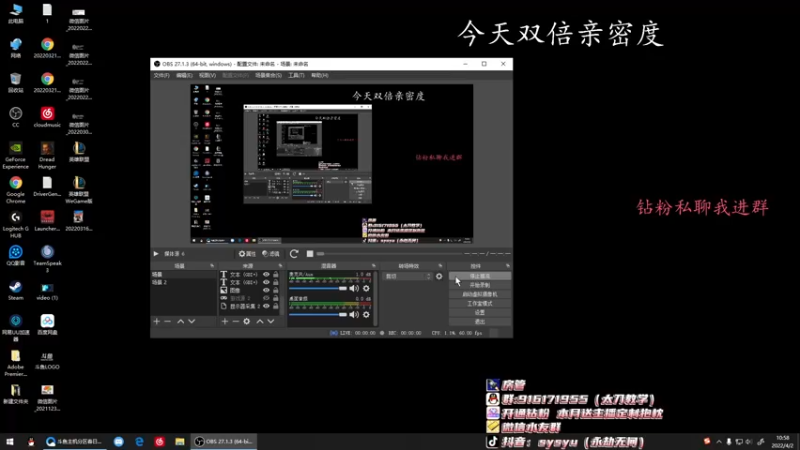800x450 pixels.
Task: Open Windows Start menu
Action: click(x=10, y=442)
